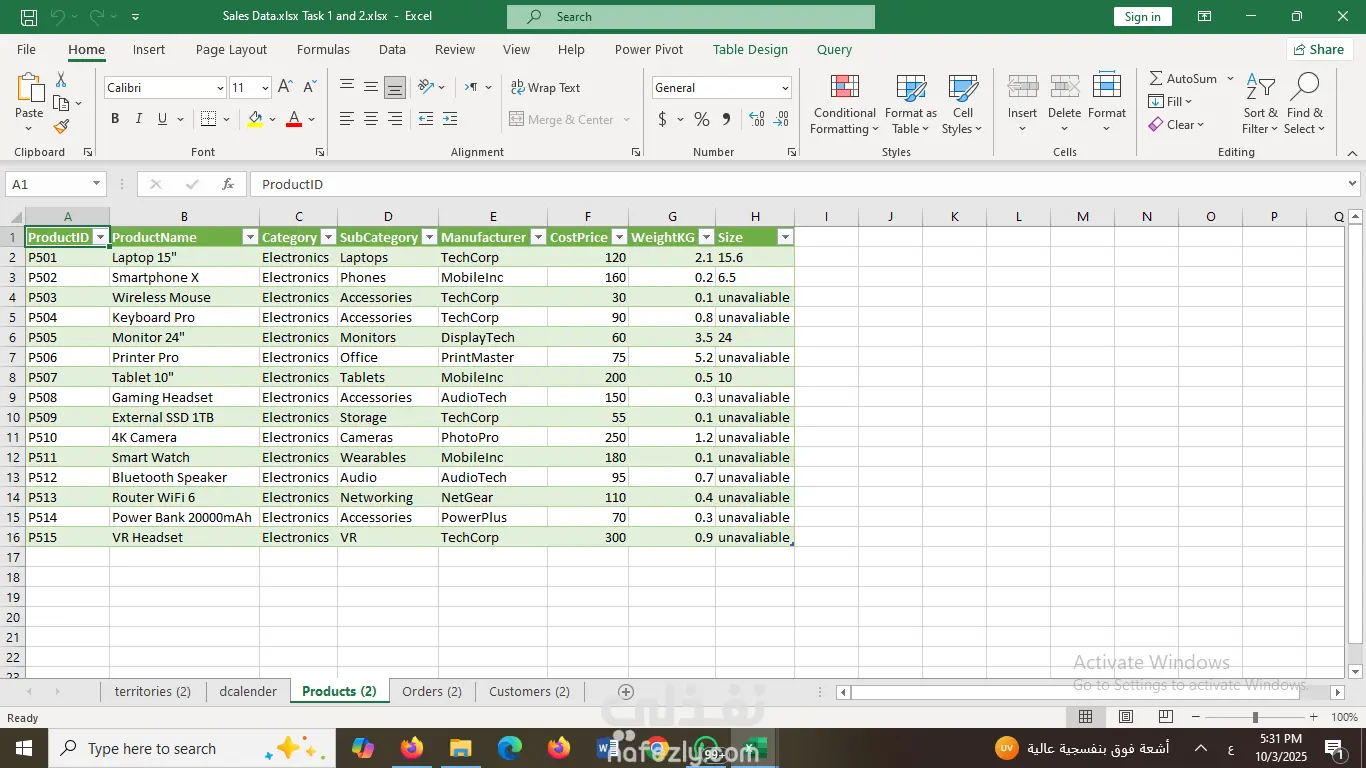Toggle Bold formatting
This screenshot has width=1366, height=768.
[115, 119]
